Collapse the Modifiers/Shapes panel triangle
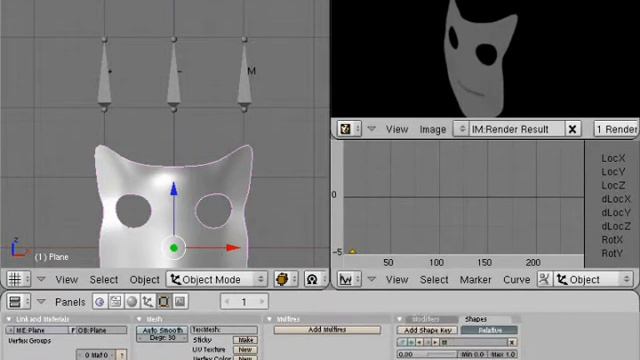The image size is (640, 360). click(x=400, y=319)
